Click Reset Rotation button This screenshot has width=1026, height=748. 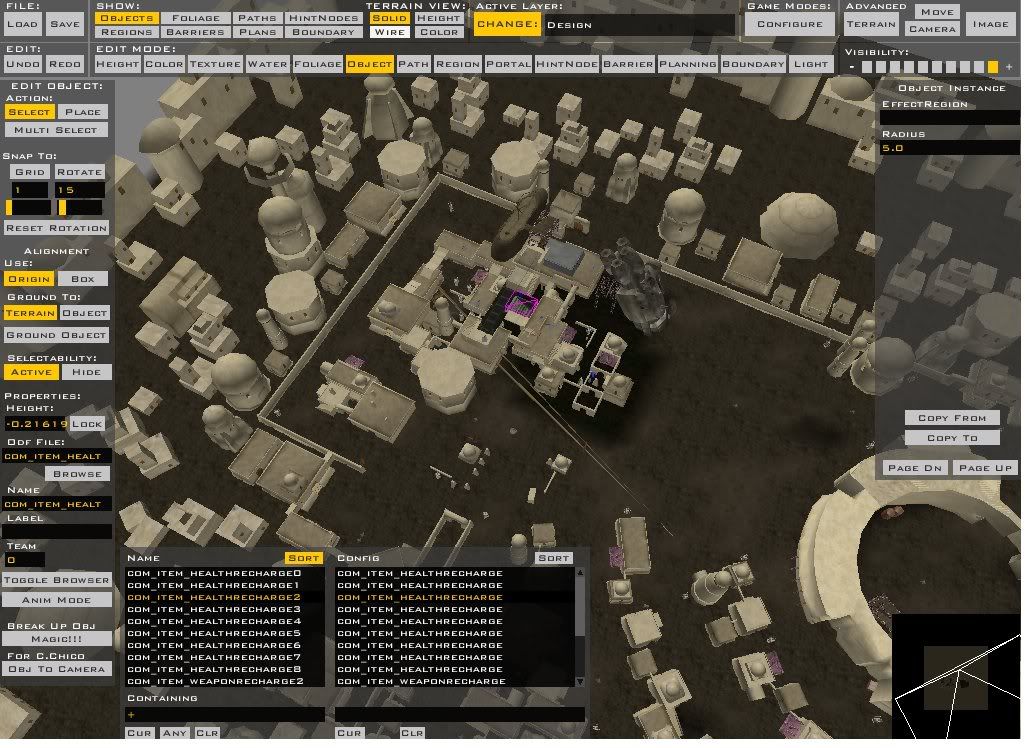point(56,228)
